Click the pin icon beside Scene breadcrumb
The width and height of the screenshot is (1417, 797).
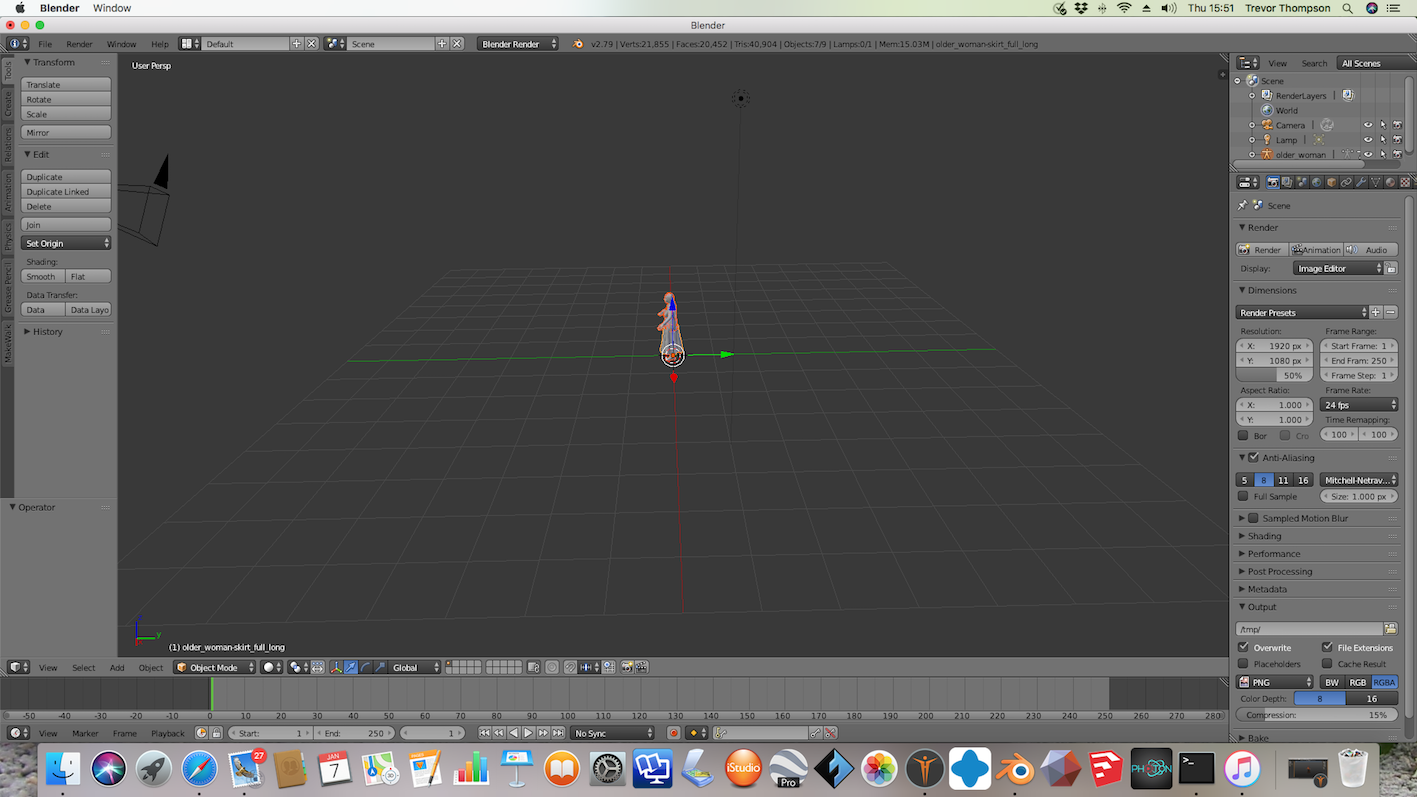pos(1243,205)
